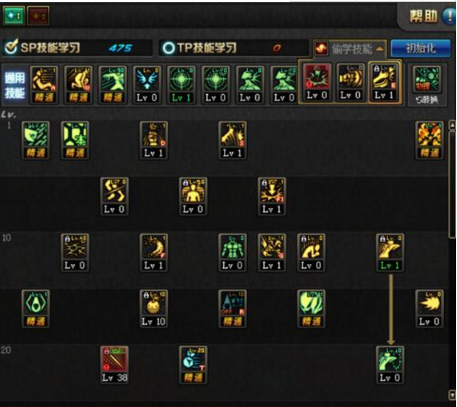Click the stopwatch skill icon in row 20
This screenshot has height=407, width=457.
pos(193,365)
